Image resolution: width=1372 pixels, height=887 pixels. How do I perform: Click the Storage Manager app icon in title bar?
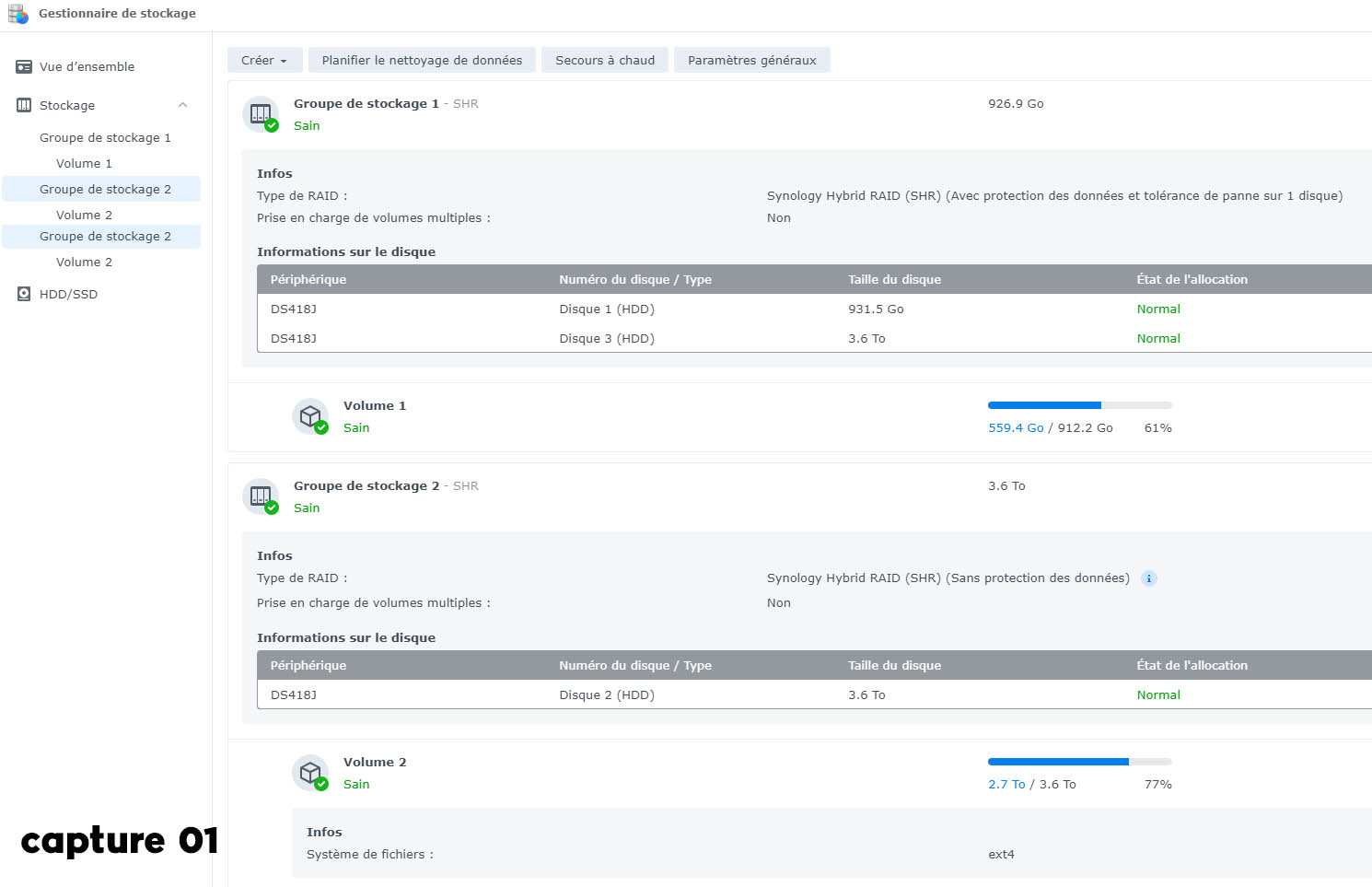click(x=17, y=14)
